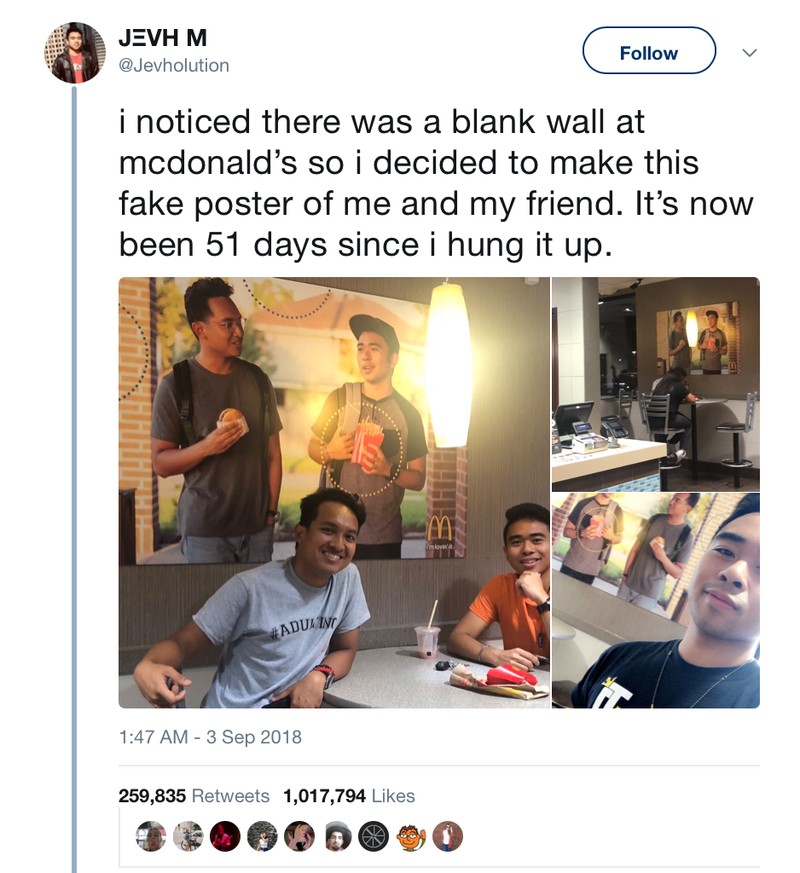This screenshot has height=873, width=800.
Task: Click the fourth liker avatar
Action: 262,836
